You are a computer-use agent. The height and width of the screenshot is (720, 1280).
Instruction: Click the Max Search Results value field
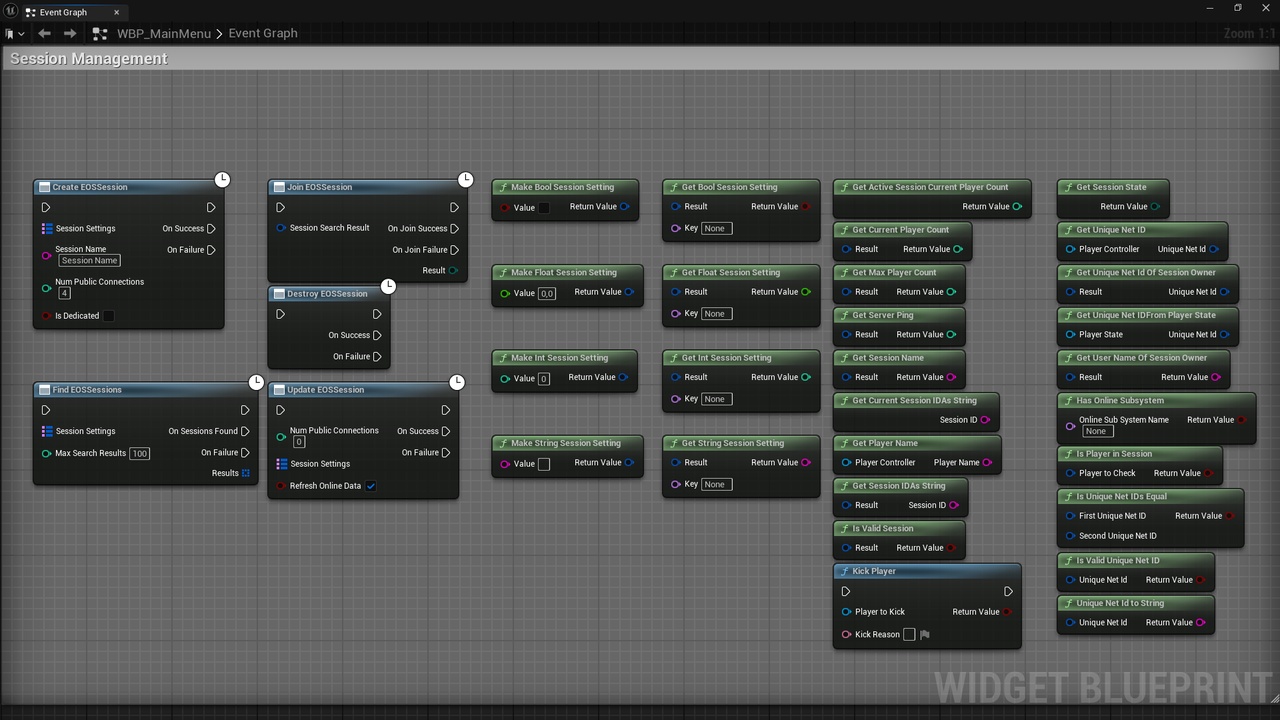[139, 453]
